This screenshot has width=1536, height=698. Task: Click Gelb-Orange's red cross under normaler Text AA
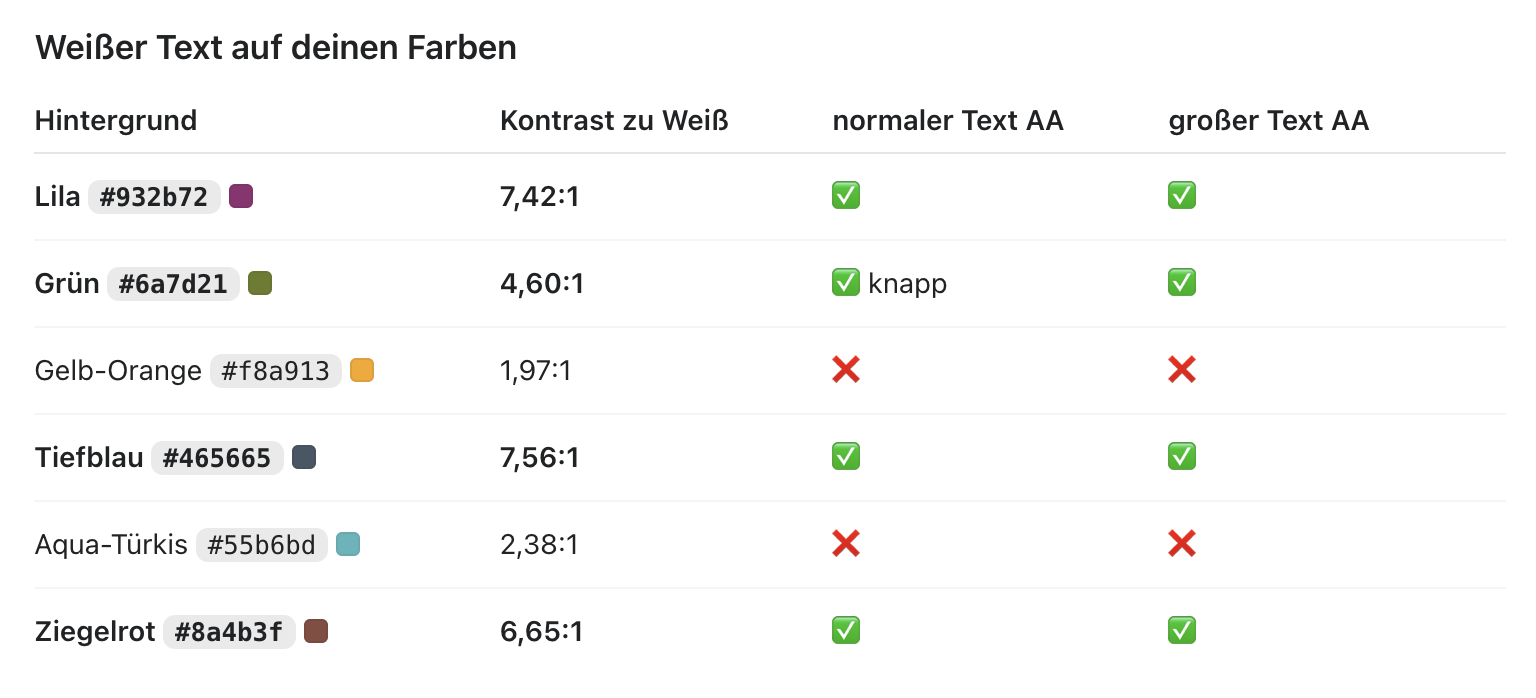tap(846, 371)
